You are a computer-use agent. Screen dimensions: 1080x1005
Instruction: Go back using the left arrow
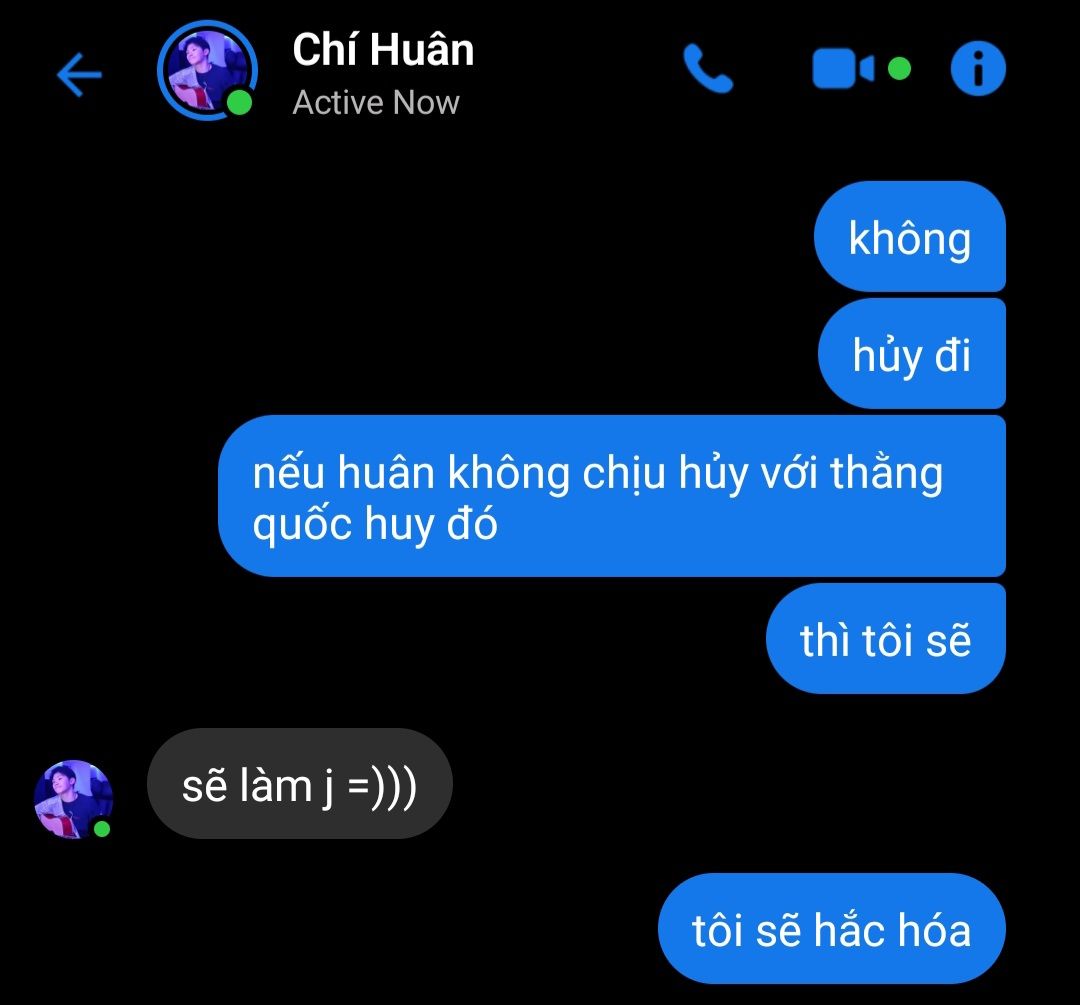tap(79, 74)
